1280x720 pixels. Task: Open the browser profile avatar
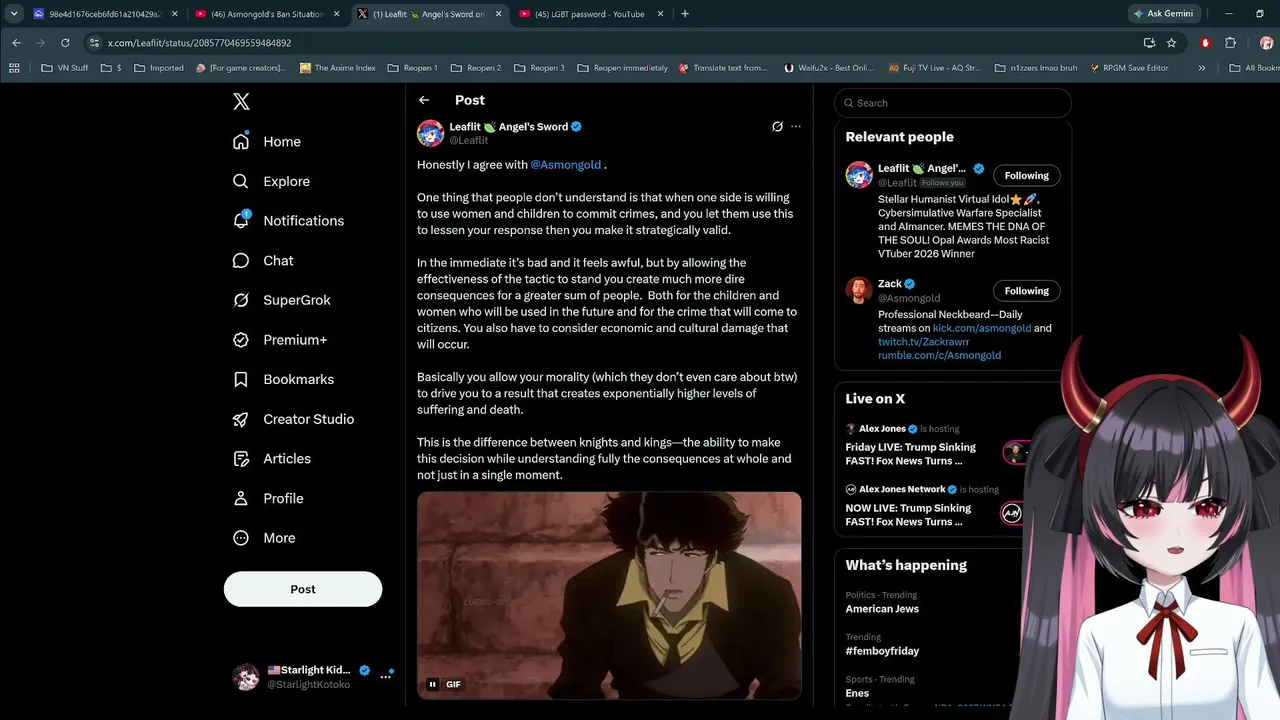coord(1265,43)
